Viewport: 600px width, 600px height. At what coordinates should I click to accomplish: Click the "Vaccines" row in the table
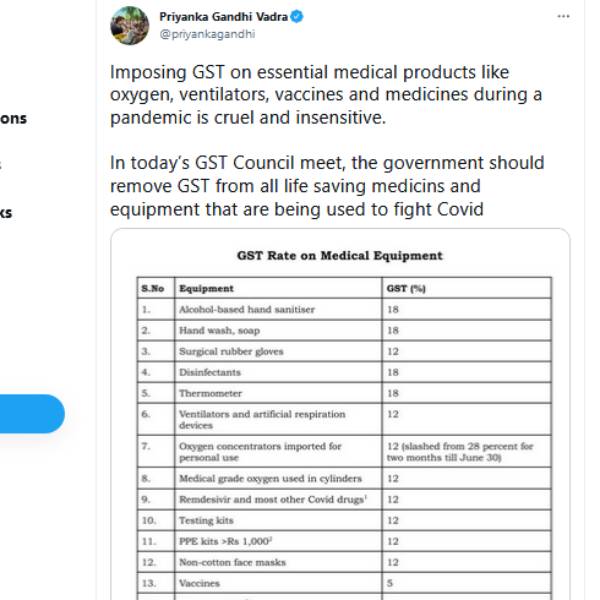click(199, 584)
